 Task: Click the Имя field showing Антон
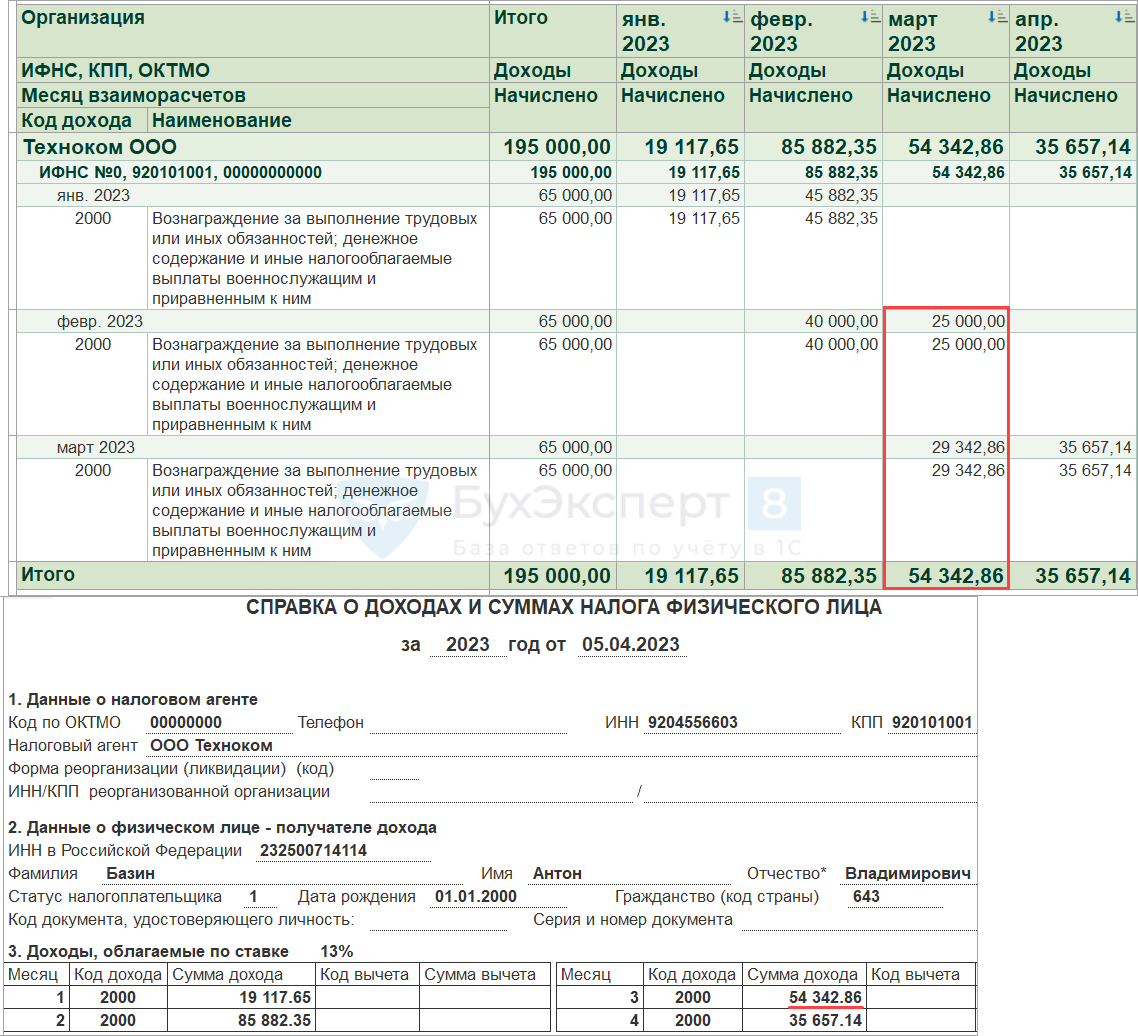(557, 873)
